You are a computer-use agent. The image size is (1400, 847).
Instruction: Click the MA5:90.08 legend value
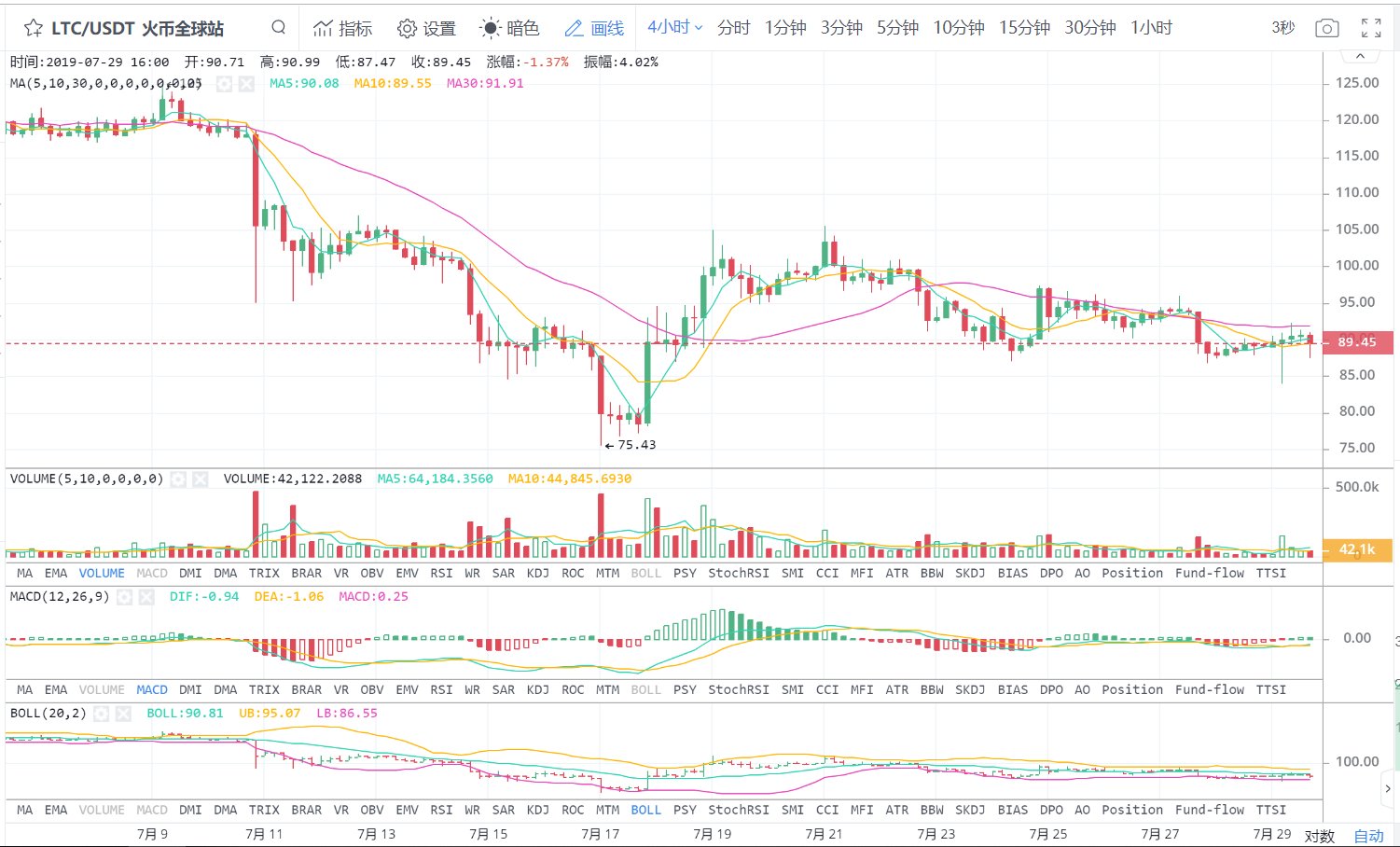tap(304, 84)
